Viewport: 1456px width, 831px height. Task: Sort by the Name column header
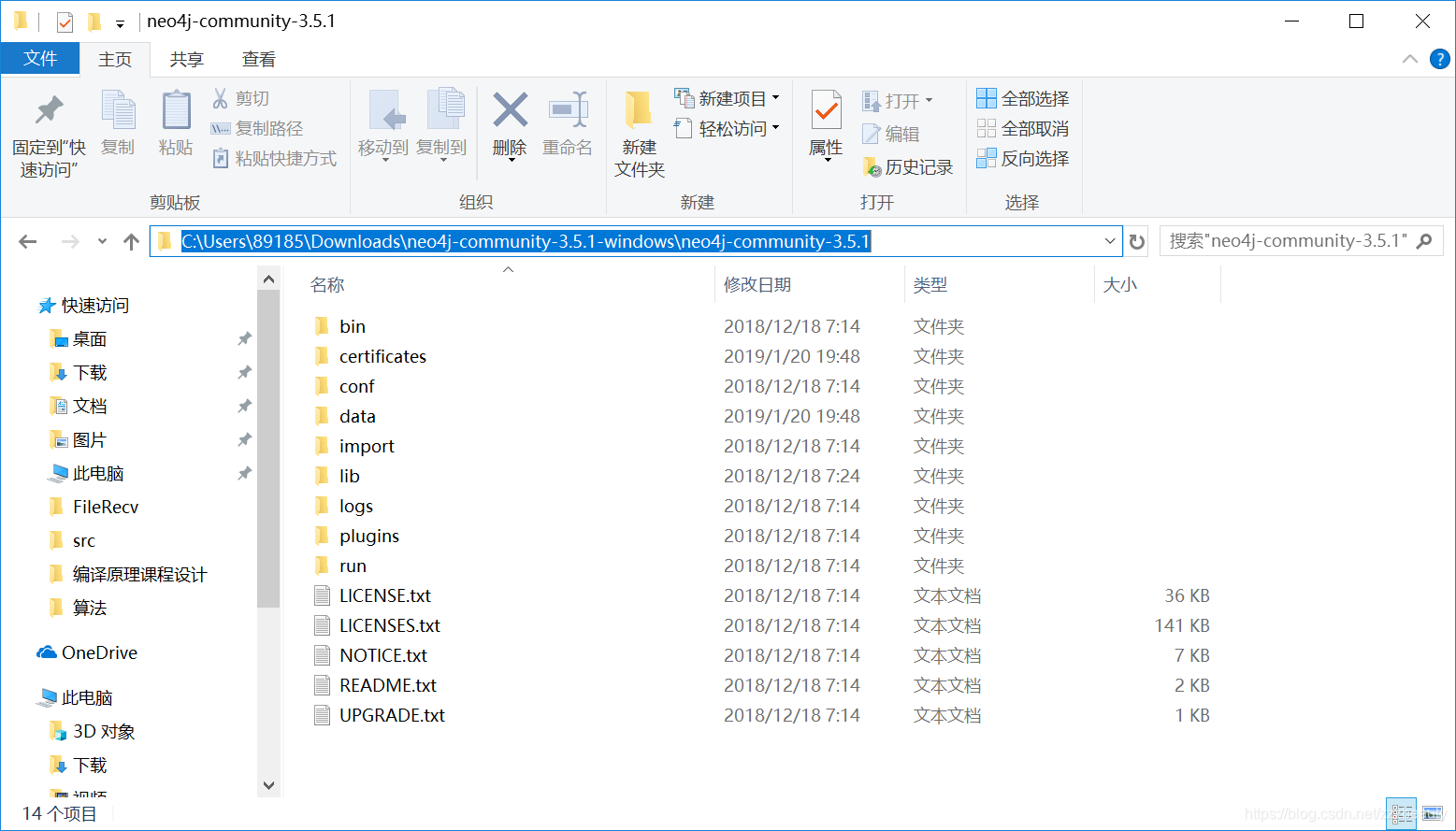point(509,285)
